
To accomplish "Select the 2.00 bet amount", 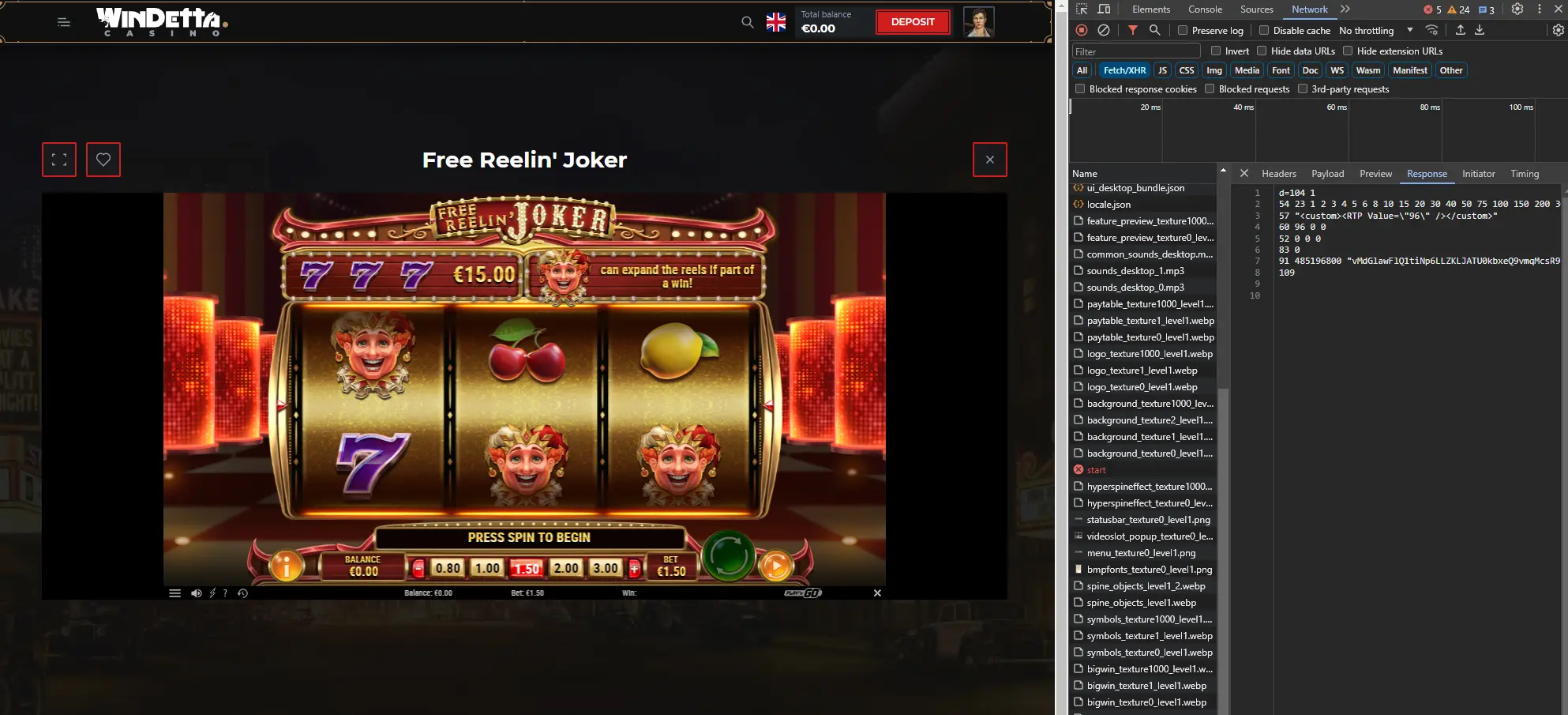I will [566, 568].
